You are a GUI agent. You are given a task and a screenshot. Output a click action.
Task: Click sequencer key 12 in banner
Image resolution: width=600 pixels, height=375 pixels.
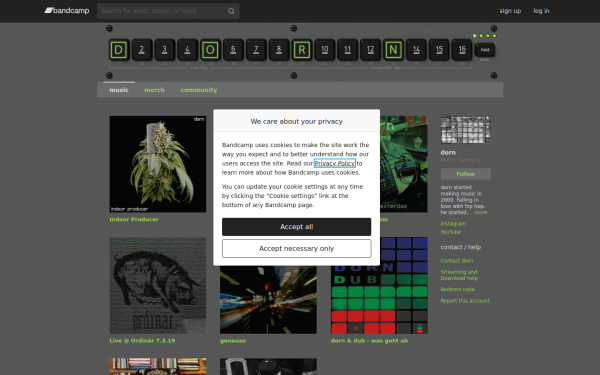(370, 50)
